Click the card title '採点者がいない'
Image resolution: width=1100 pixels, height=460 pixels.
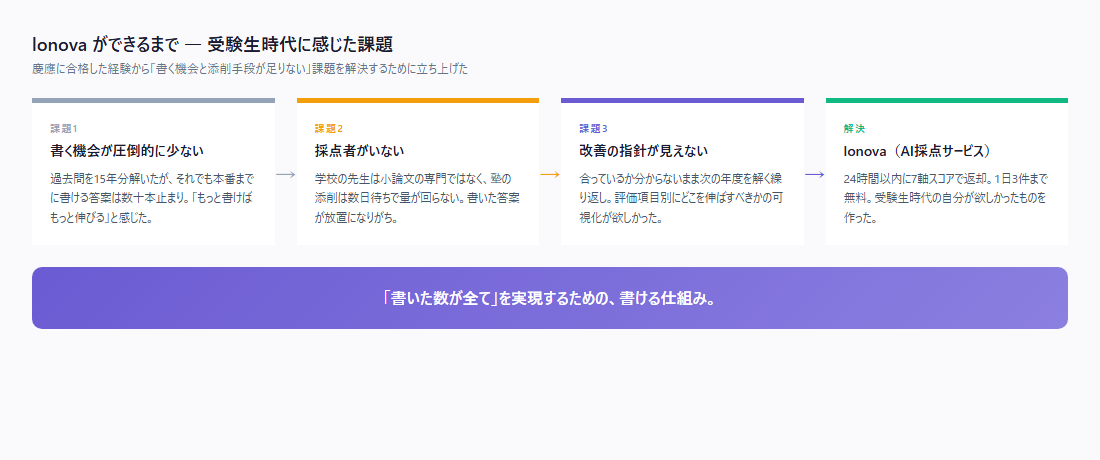coord(359,151)
